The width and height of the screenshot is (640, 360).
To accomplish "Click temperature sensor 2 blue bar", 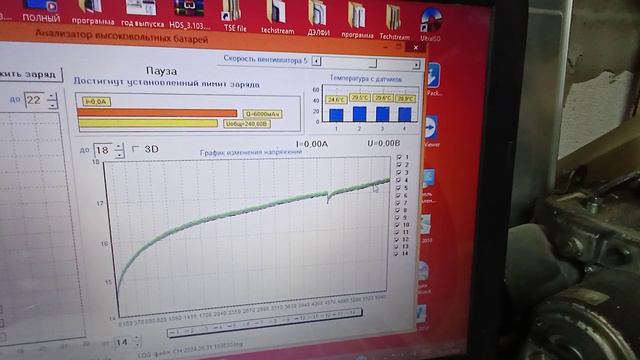I will point(359,114).
